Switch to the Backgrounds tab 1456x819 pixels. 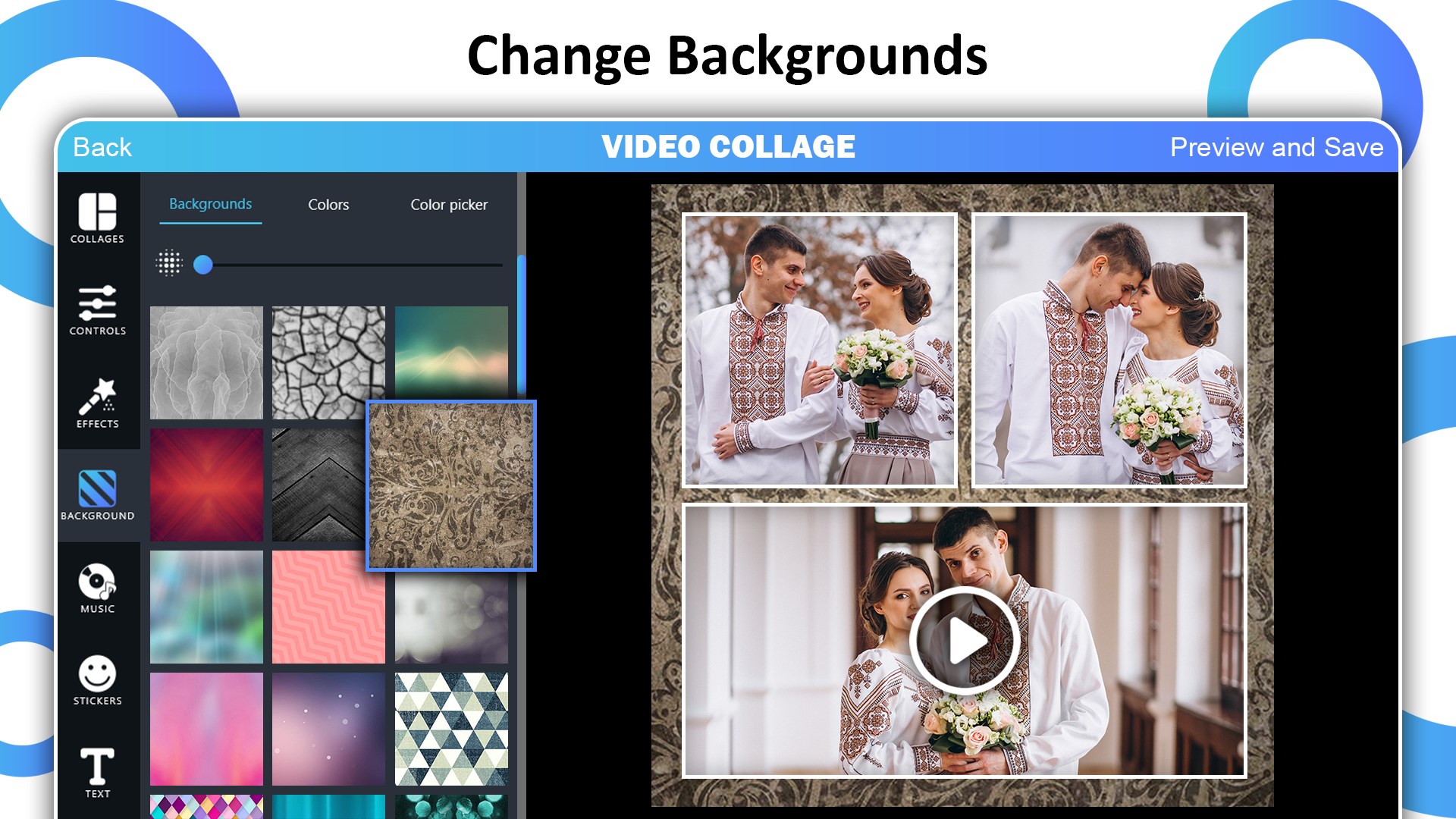pos(210,204)
